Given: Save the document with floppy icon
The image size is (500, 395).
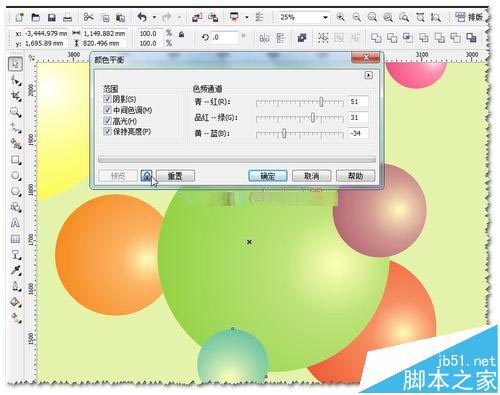Looking at the screenshot, I should 52,17.
